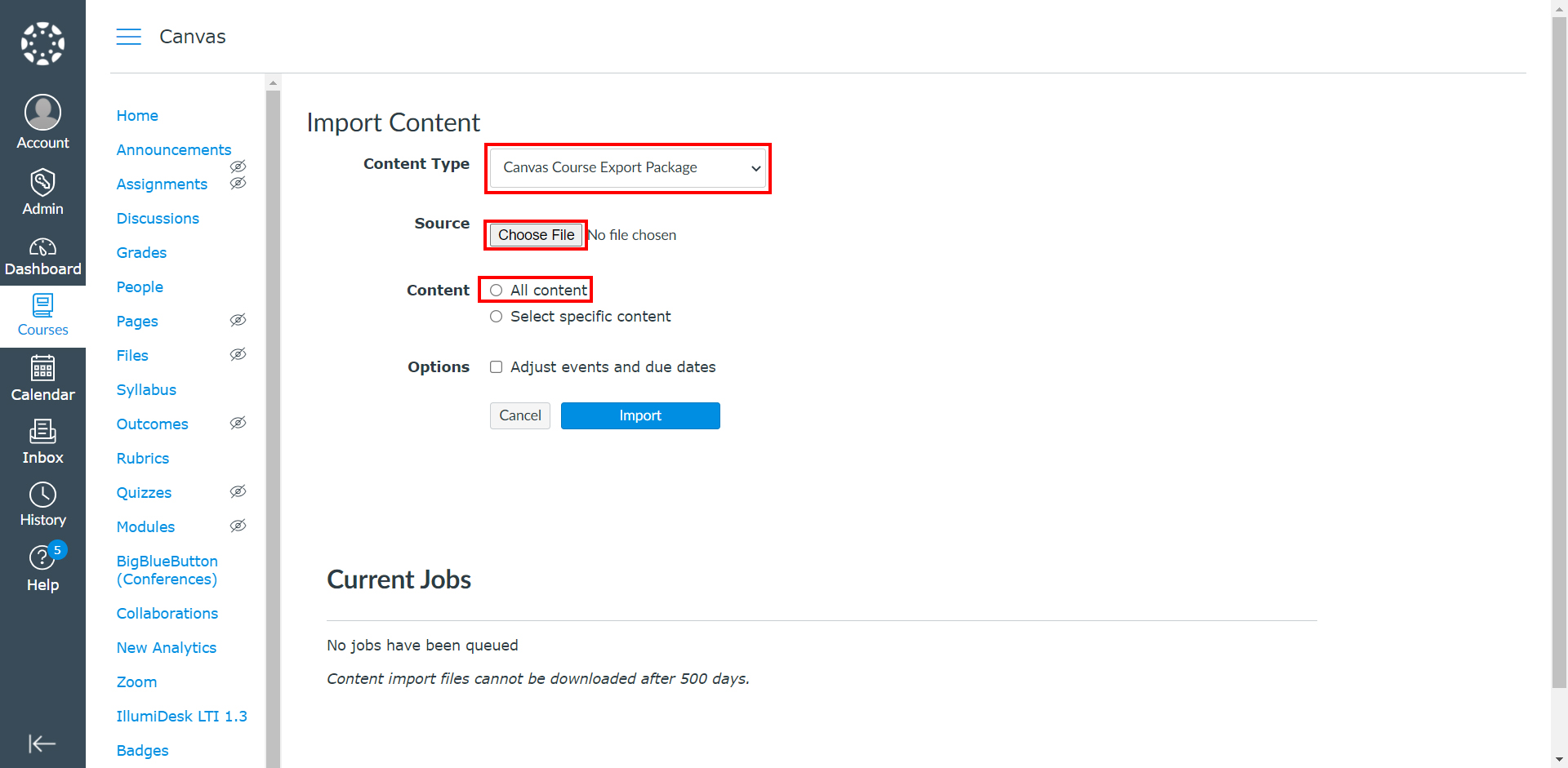Viewport: 1568px width, 768px height.
Task: Click the Choose File button
Action: pos(536,235)
